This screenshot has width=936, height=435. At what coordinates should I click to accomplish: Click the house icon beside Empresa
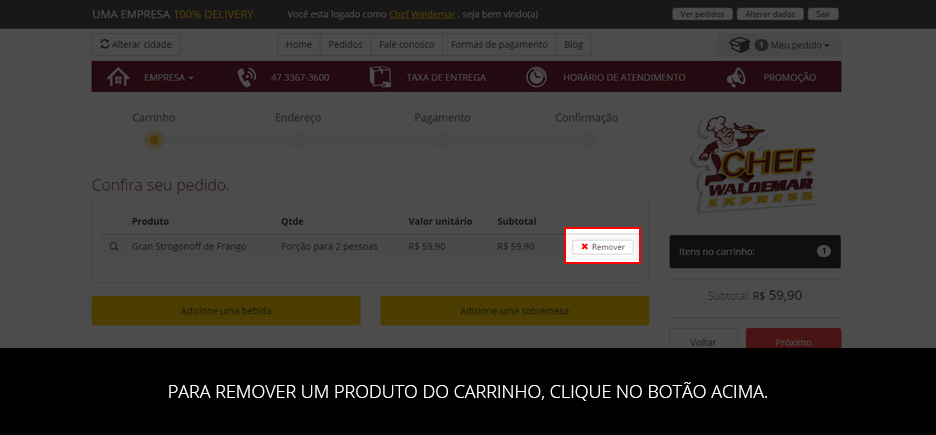click(x=118, y=77)
